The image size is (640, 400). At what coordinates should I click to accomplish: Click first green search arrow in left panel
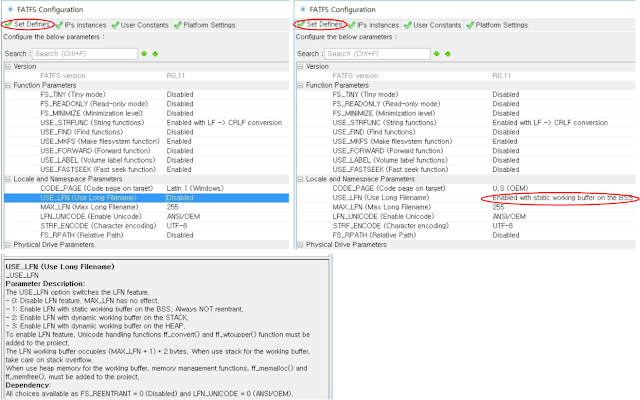[x=144, y=53]
